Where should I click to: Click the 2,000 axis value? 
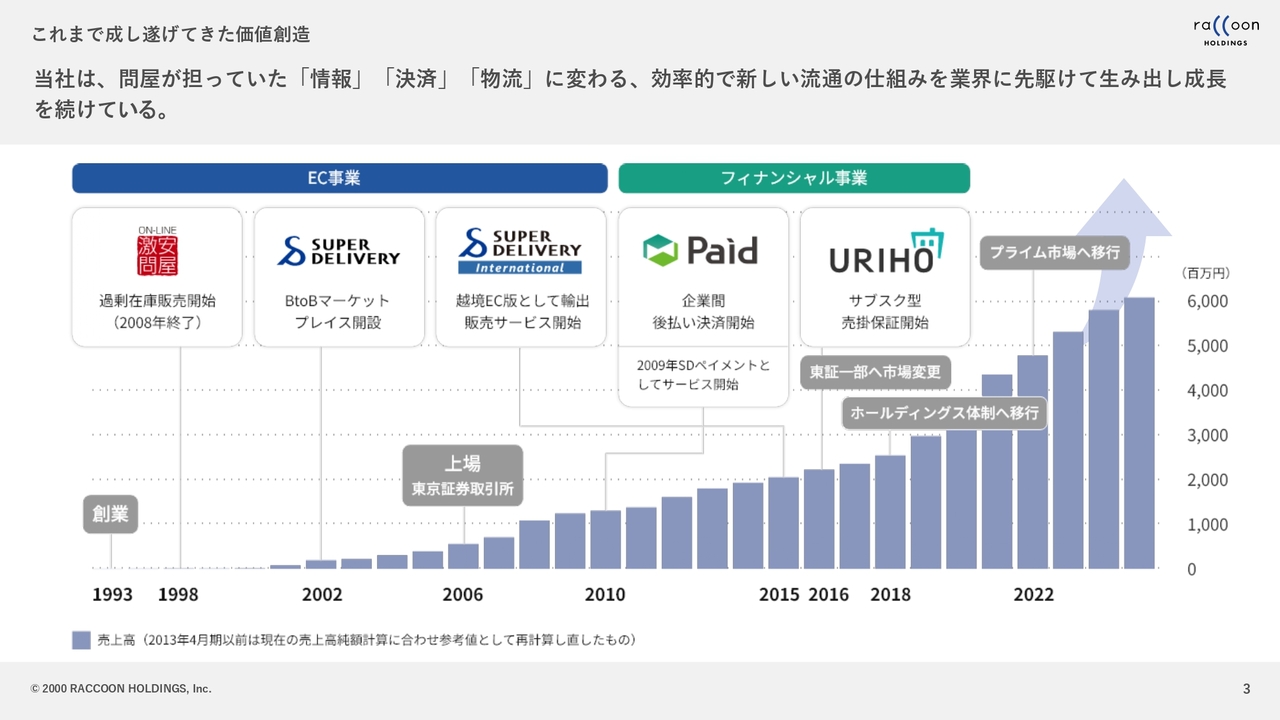(x=1207, y=480)
